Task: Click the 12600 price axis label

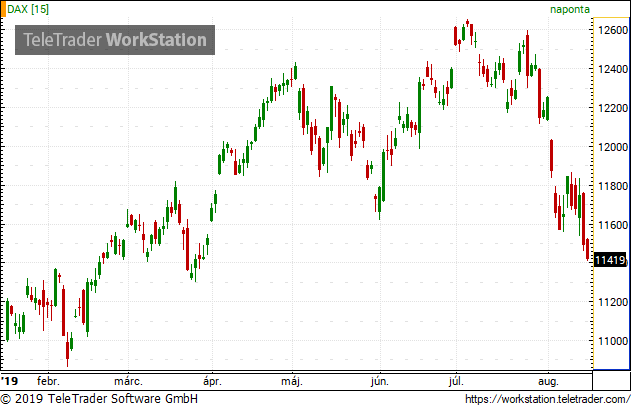Action: coord(613,30)
